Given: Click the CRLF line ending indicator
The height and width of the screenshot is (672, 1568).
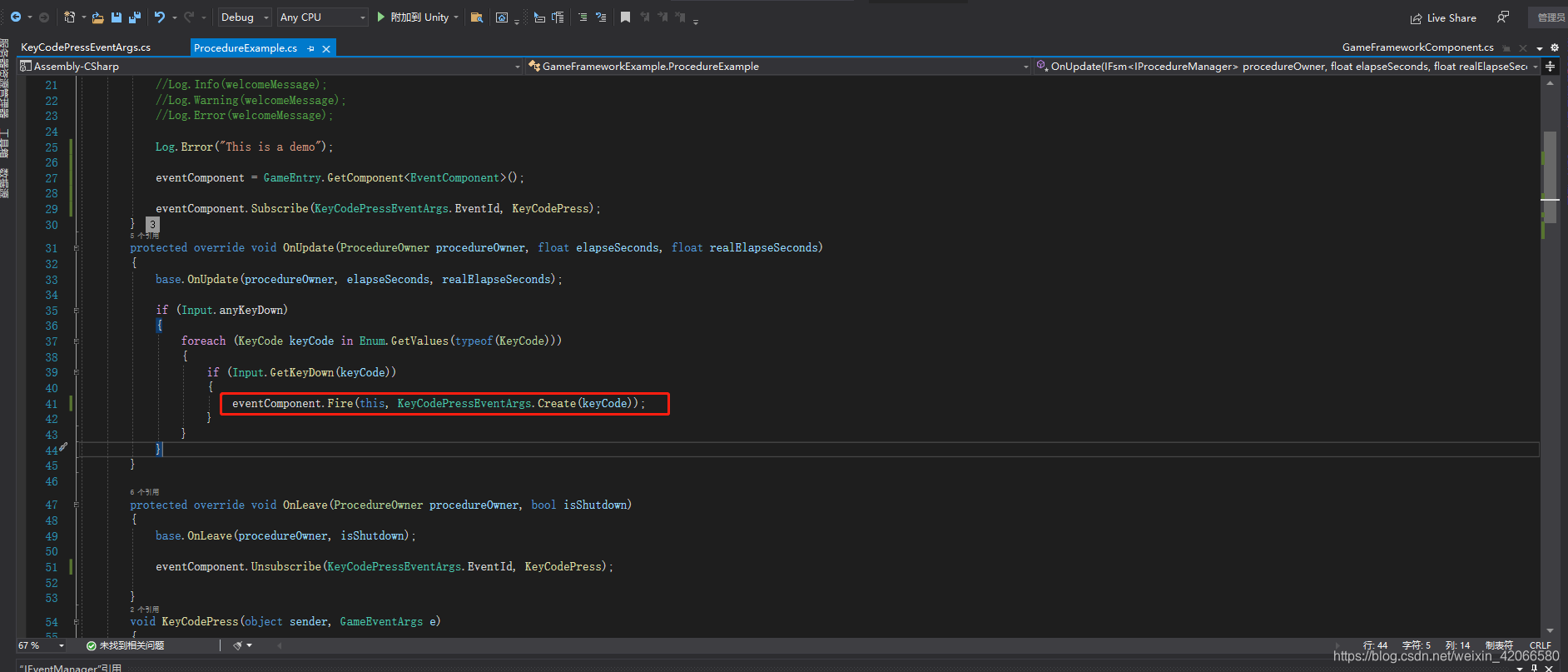Looking at the screenshot, I should click(1540, 645).
